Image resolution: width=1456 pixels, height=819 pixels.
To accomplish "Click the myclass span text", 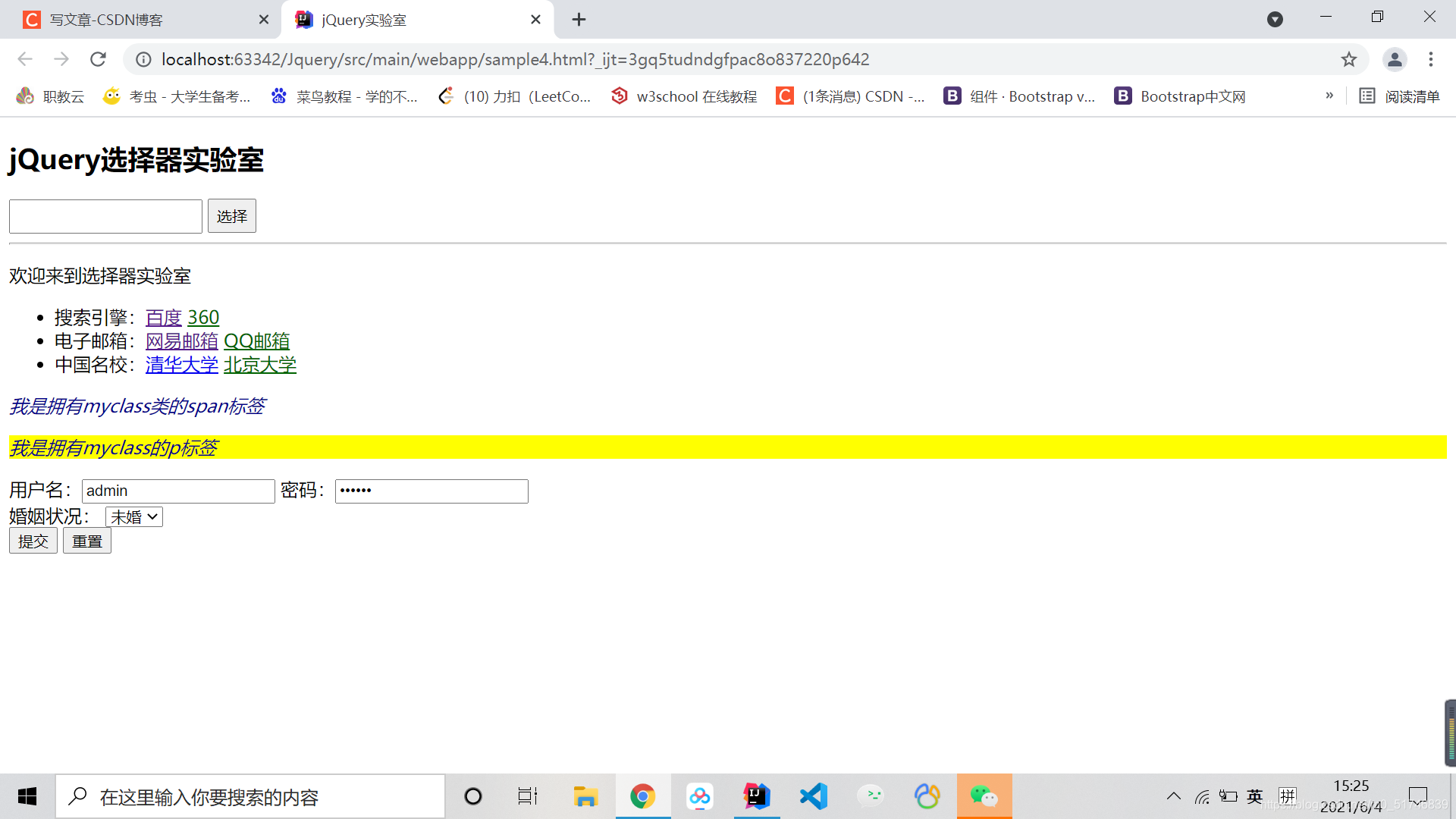I will point(137,406).
